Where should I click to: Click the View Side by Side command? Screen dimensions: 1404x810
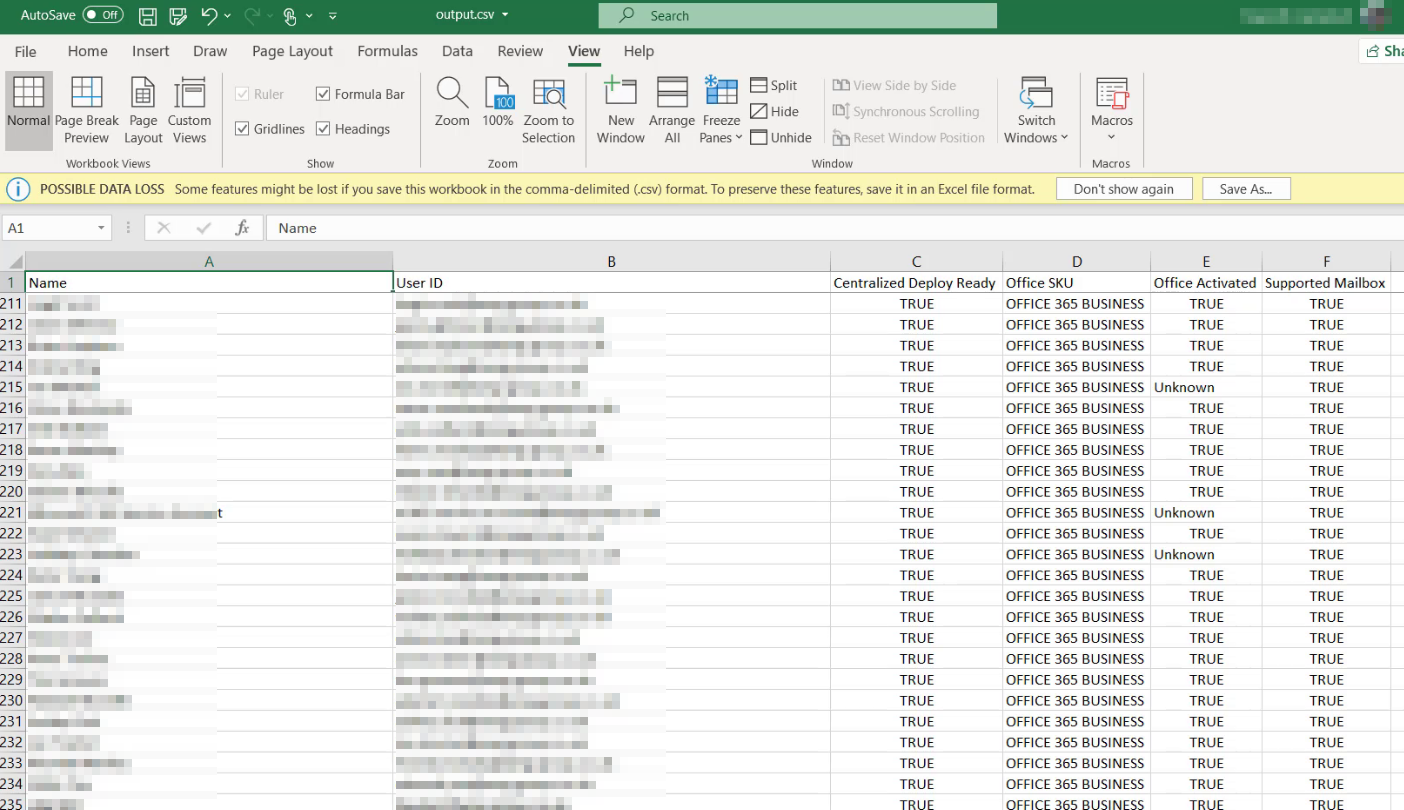[894, 86]
